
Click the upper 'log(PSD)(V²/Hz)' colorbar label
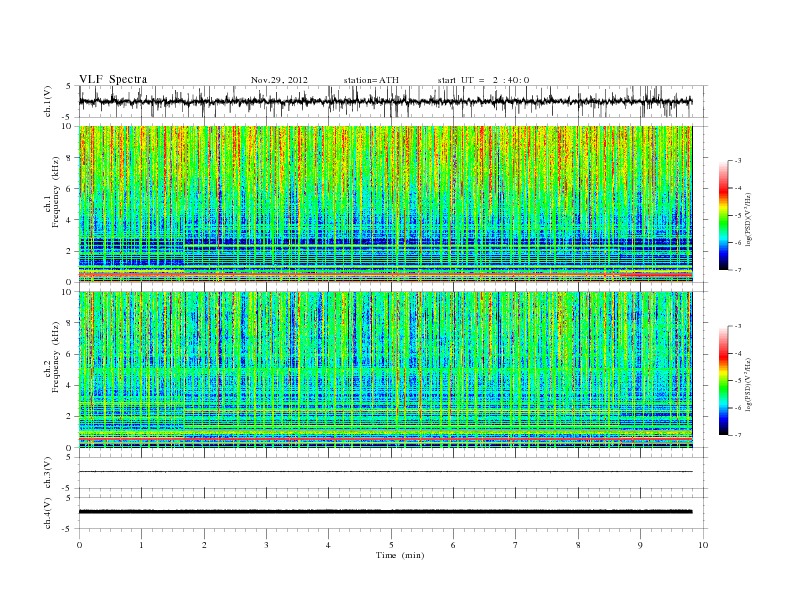(748, 218)
